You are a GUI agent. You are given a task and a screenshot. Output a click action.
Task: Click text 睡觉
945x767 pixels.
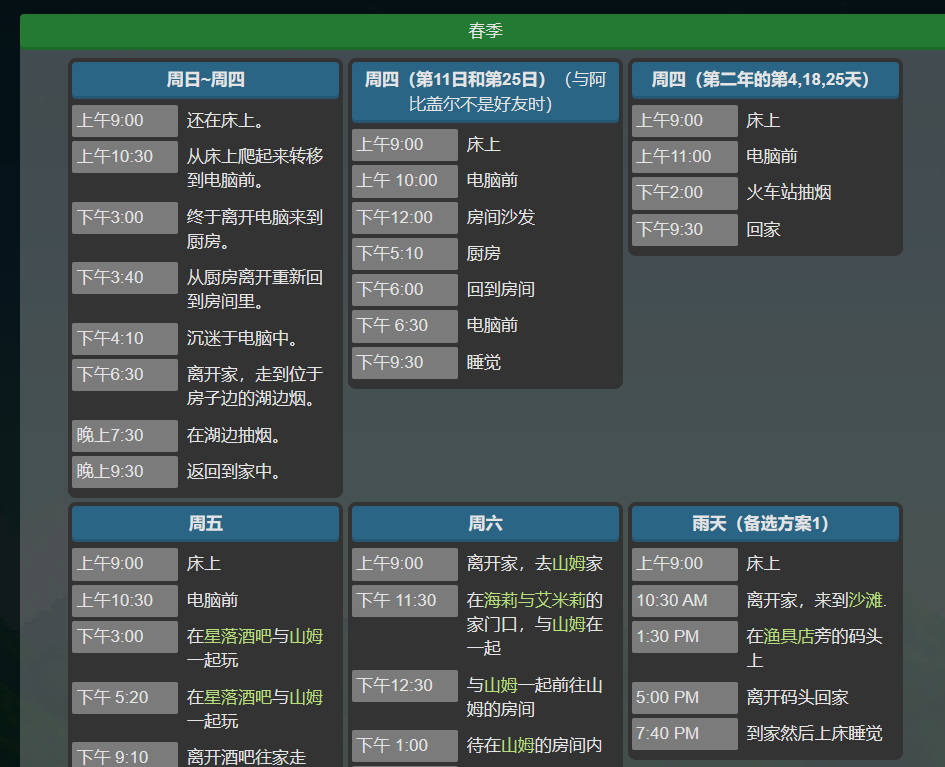[x=483, y=363]
